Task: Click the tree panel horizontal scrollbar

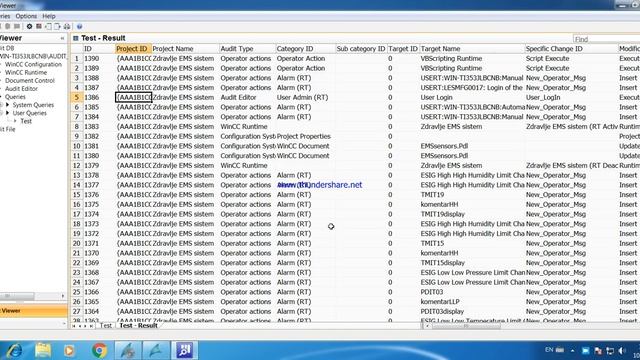Action: (17, 296)
